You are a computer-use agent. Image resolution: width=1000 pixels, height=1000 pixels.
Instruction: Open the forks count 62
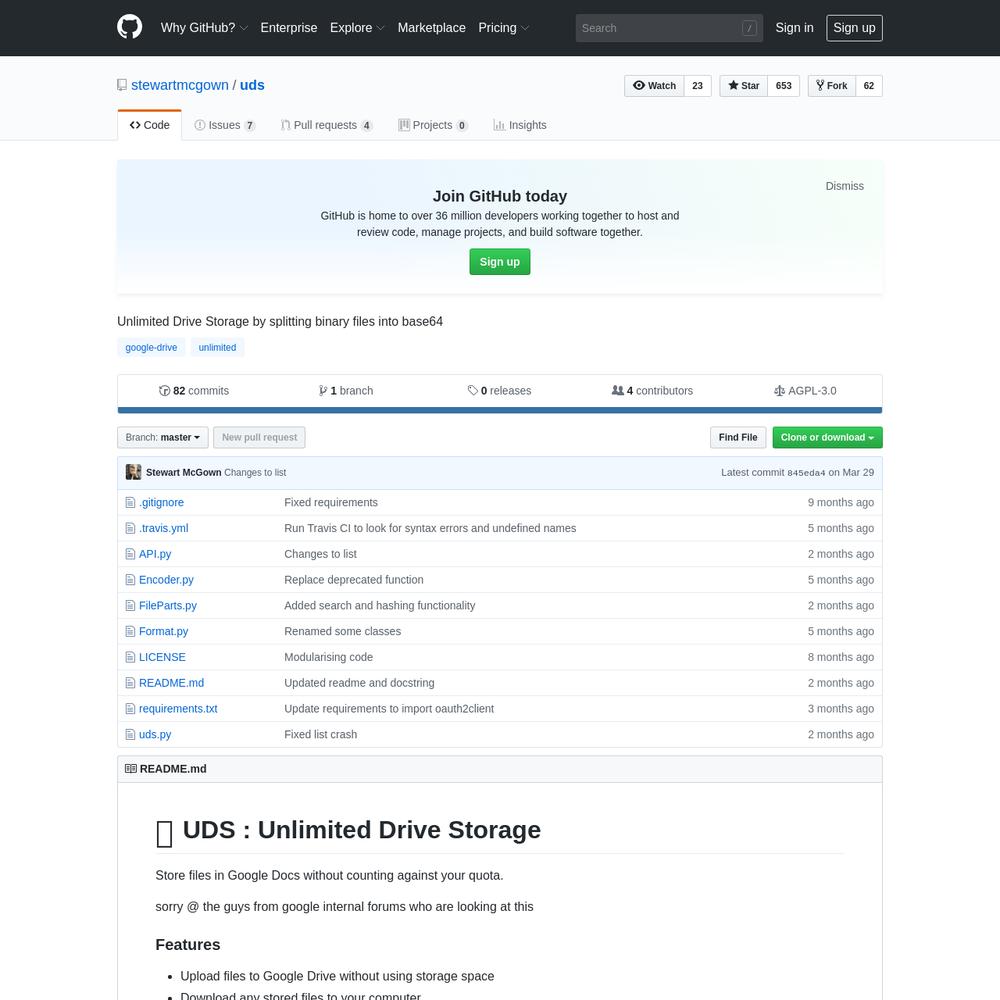[869, 85]
